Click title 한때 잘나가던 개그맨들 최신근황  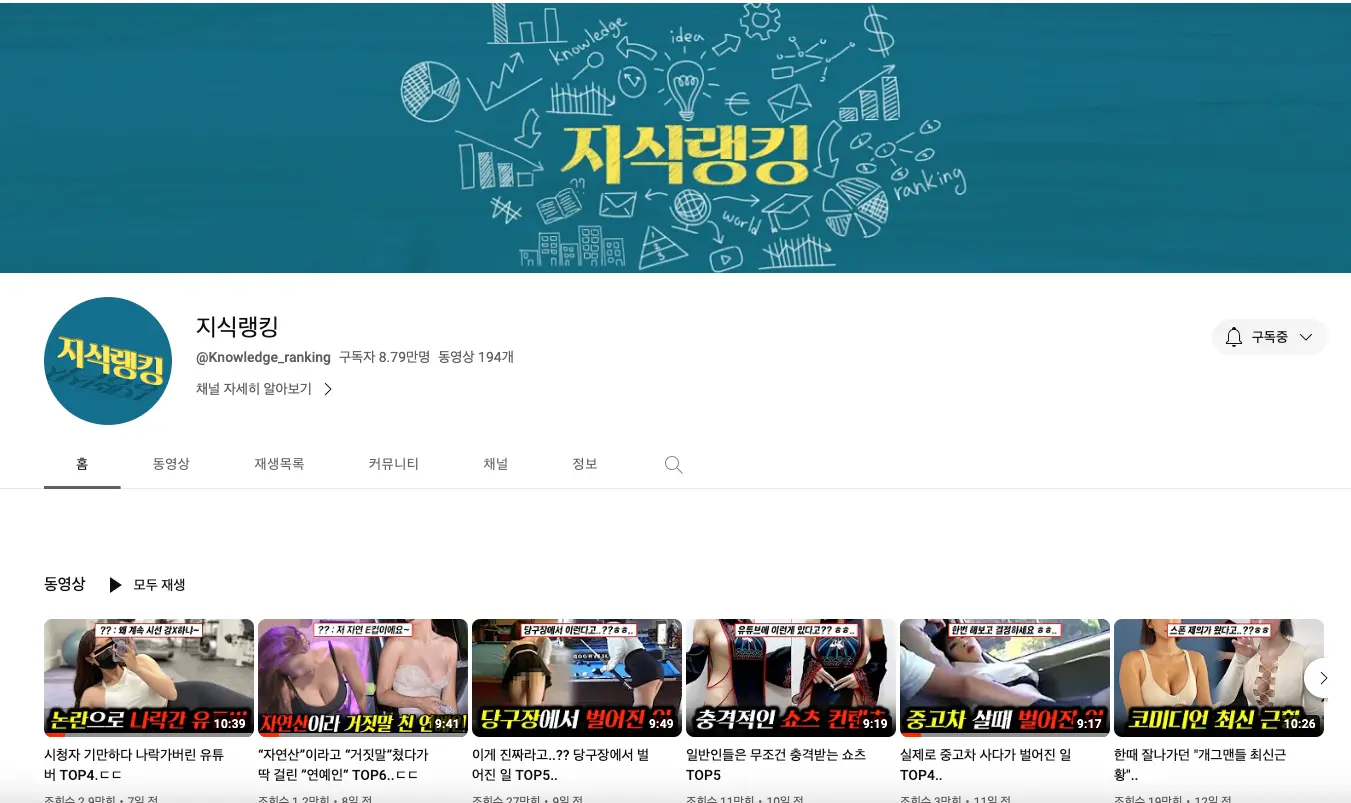pos(1200,765)
